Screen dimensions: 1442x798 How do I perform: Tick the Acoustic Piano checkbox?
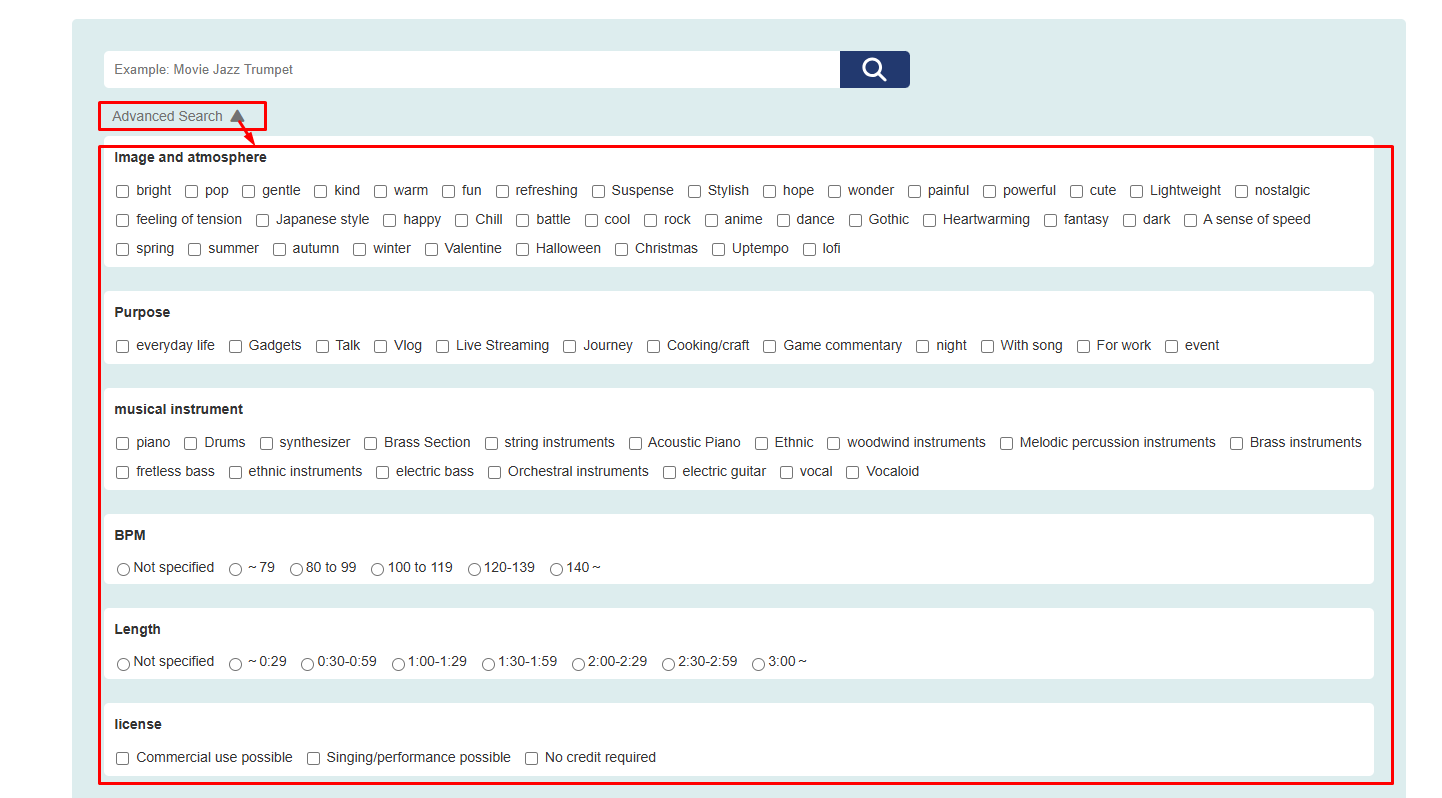pyautogui.click(x=636, y=443)
